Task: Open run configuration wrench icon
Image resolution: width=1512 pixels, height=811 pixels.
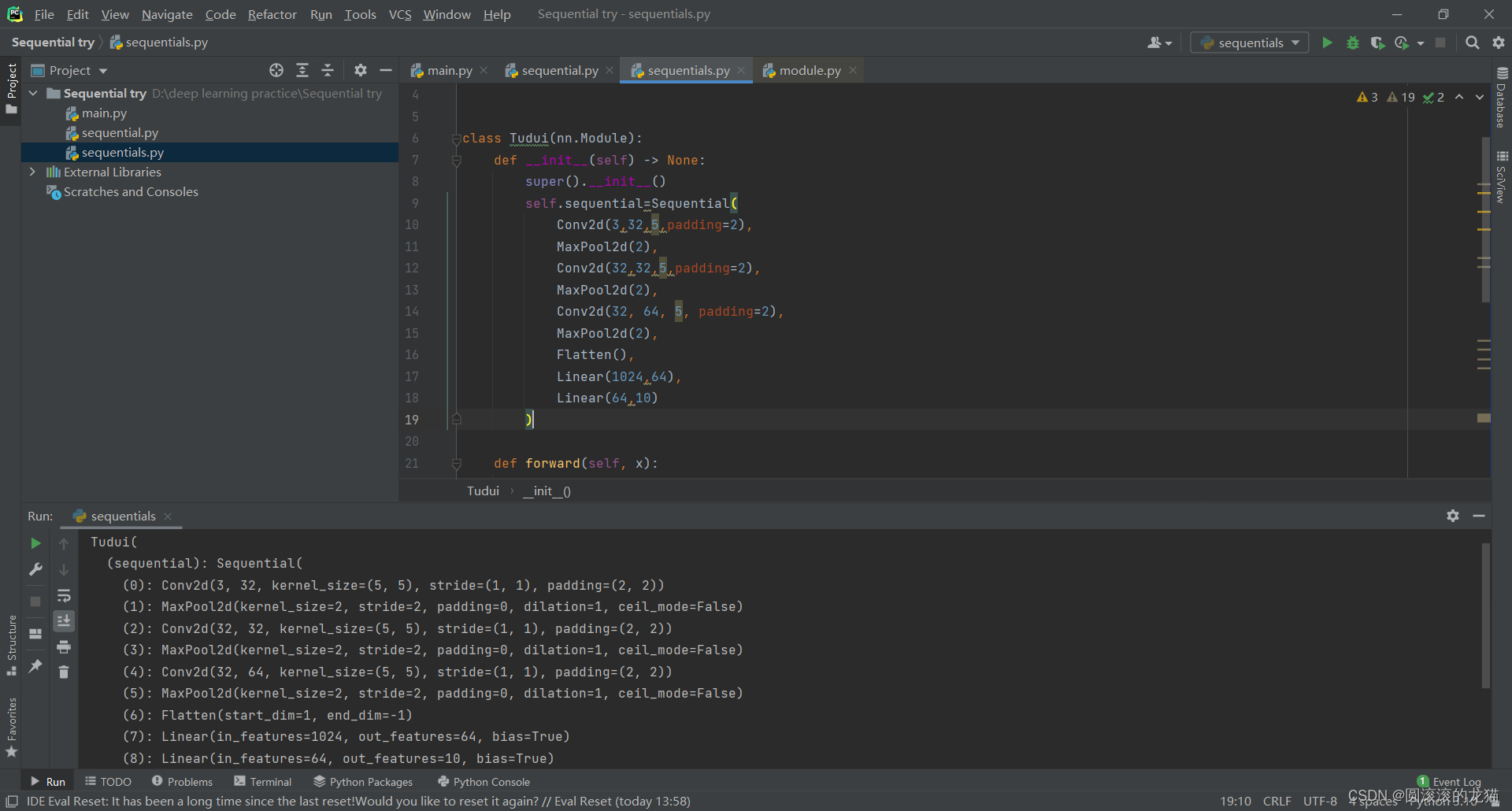Action: pos(35,569)
